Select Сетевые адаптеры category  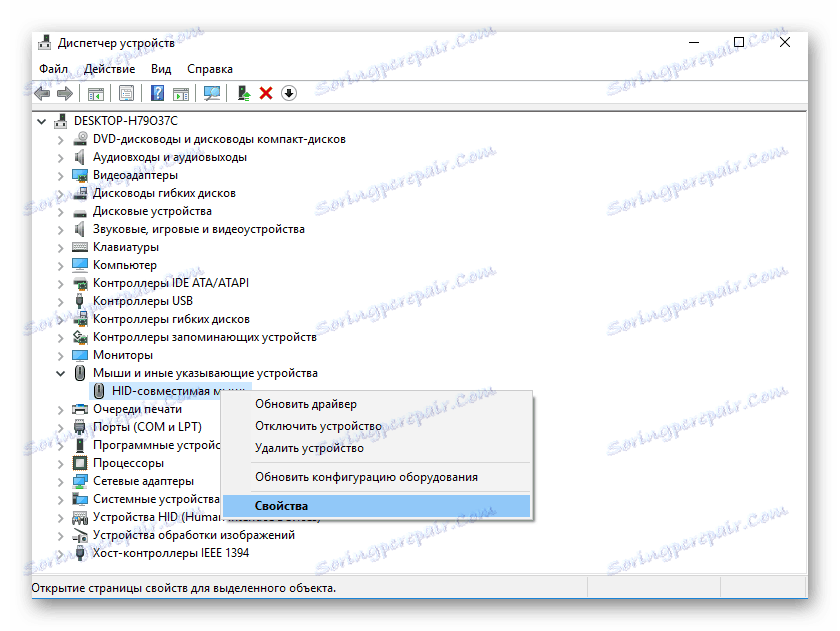tap(143, 481)
